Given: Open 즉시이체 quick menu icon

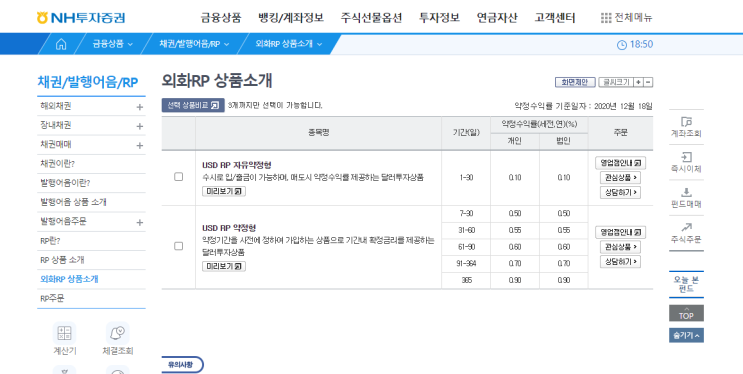Looking at the screenshot, I should [x=686, y=163].
